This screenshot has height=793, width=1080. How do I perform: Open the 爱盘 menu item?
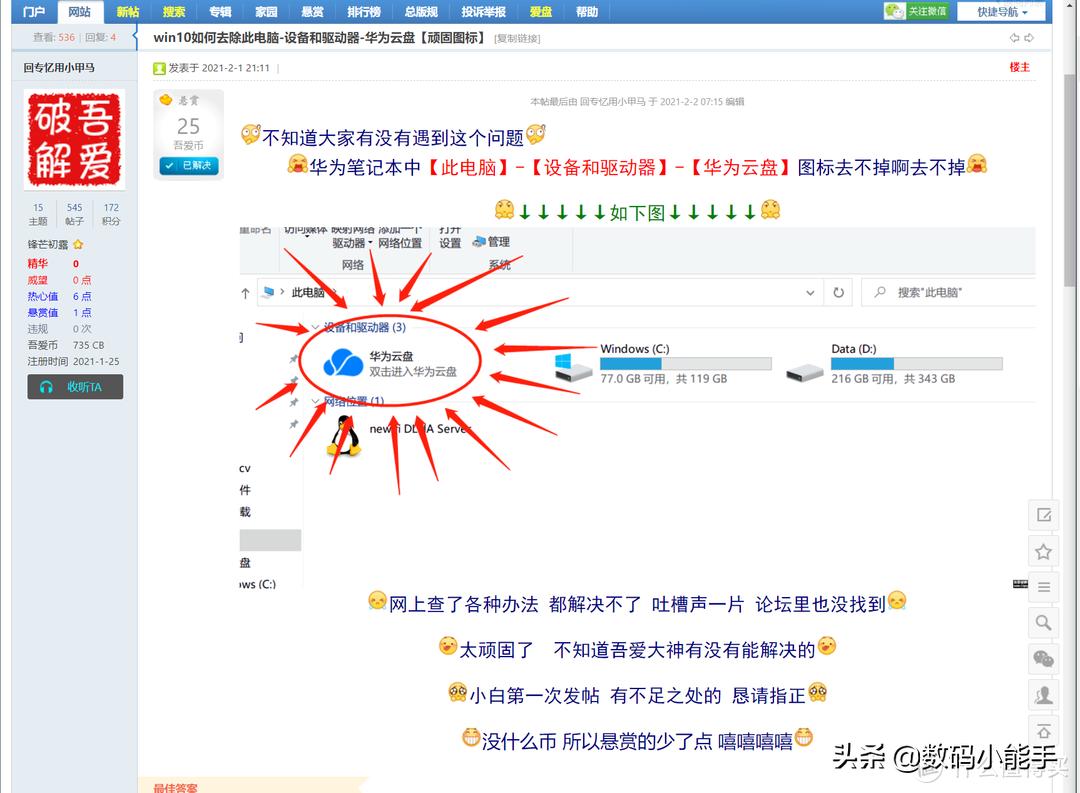point(540,11)
